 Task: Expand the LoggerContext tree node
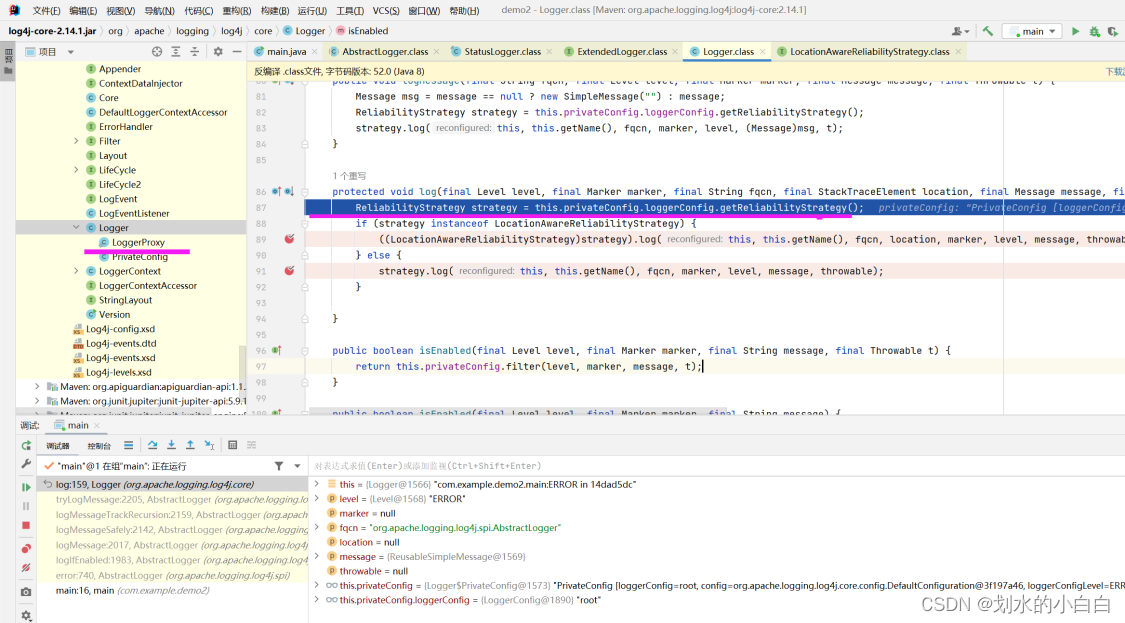(x=76, y=271)
